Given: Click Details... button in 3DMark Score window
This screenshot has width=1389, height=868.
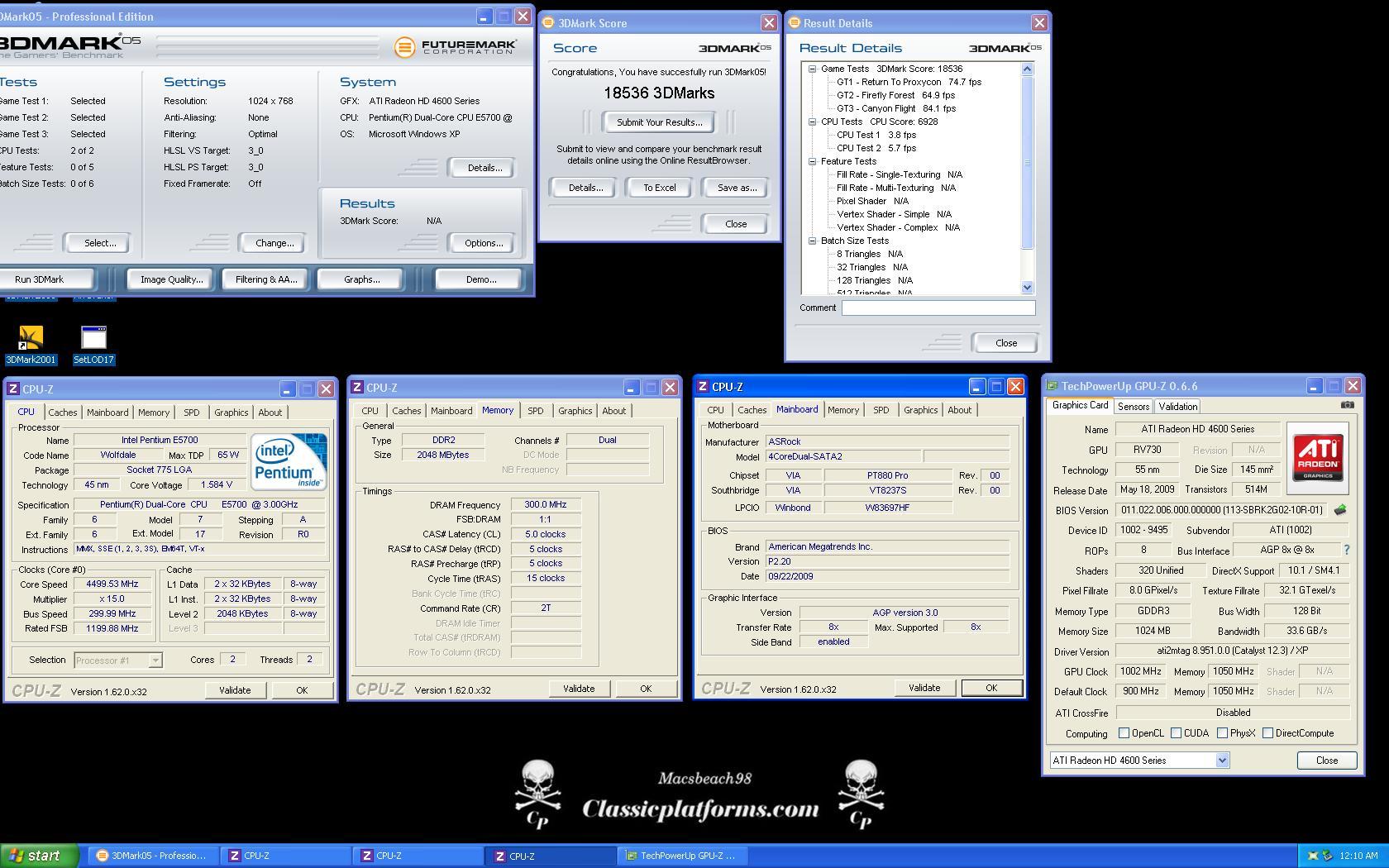Looking at the screenshot, I should [x=585, y=188].
